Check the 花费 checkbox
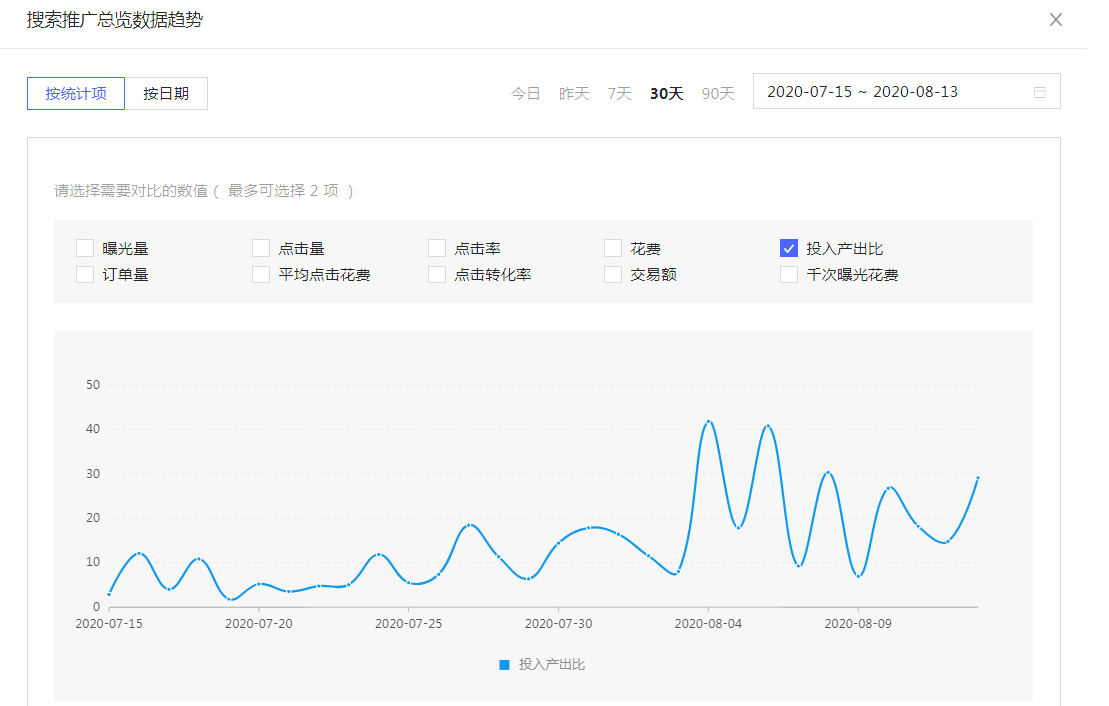Screen dimensions: 1109x706 point(613,248)
